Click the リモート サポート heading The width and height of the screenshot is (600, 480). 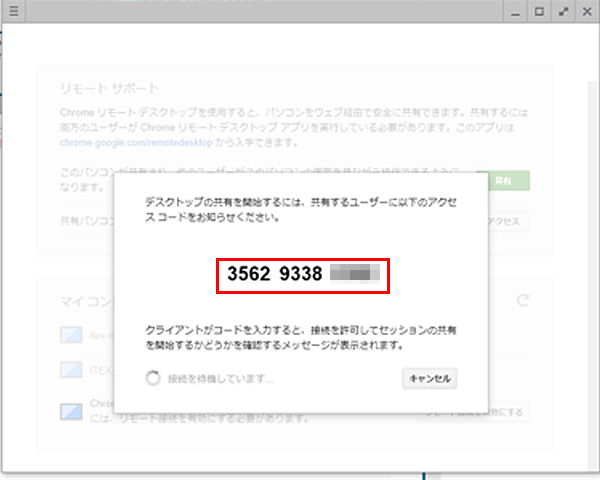(x=93, y=87)
